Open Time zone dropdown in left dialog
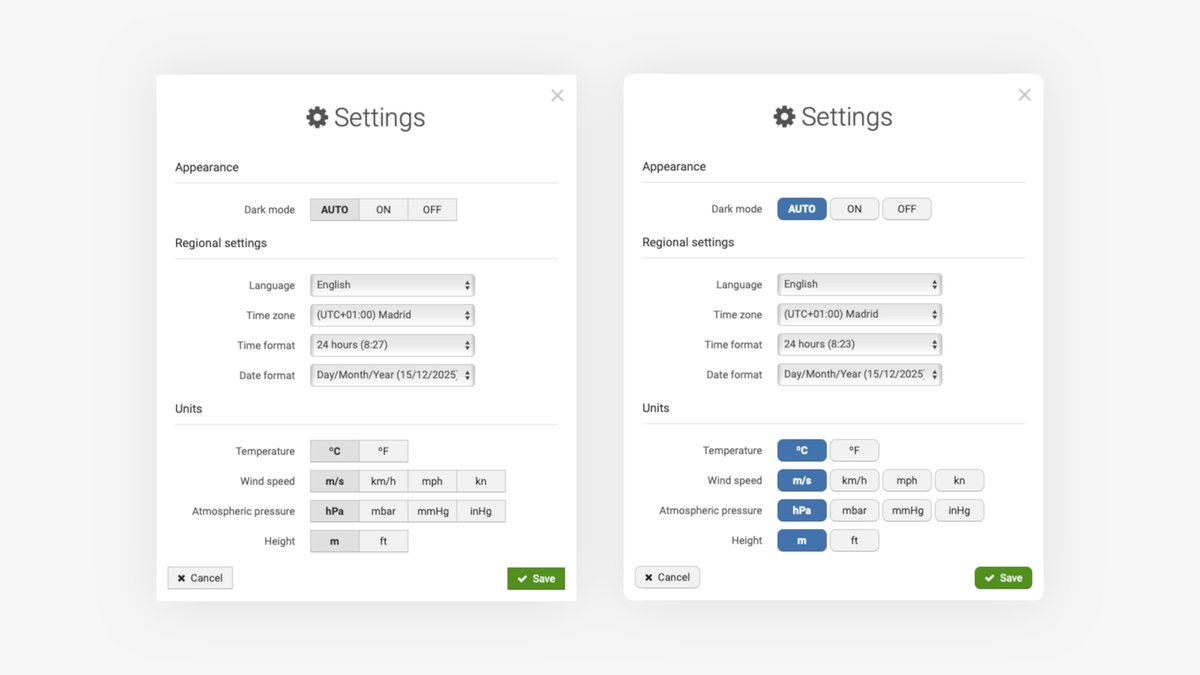 [x=392, y=315]
